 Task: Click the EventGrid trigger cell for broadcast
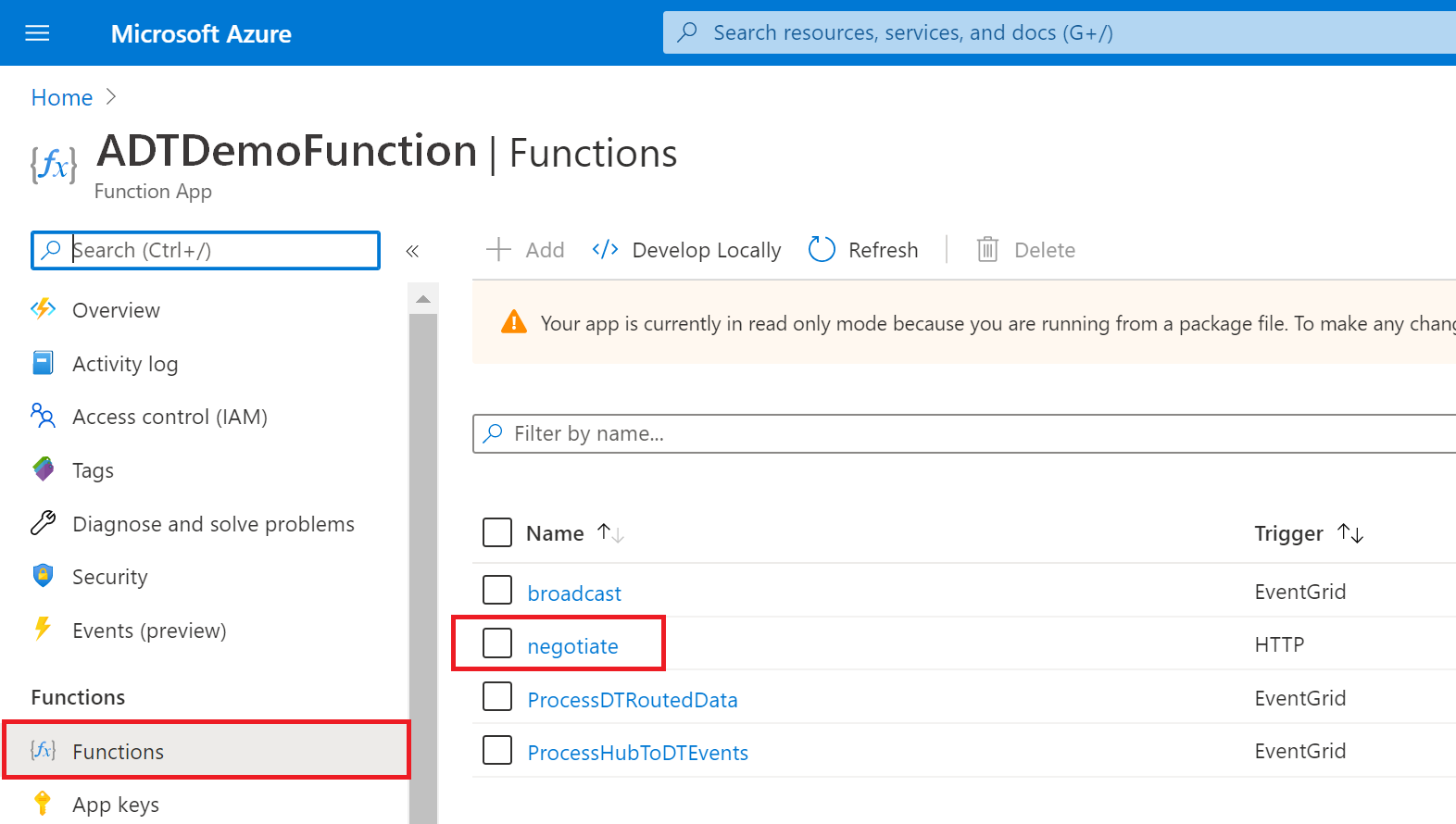(1300, 592)
